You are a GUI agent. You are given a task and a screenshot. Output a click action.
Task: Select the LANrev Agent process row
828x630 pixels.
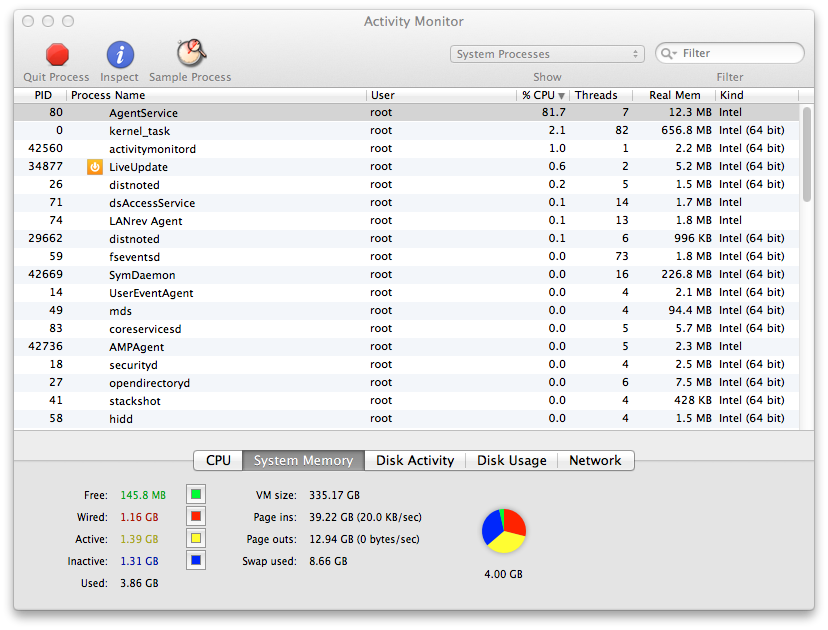[407, 220]
